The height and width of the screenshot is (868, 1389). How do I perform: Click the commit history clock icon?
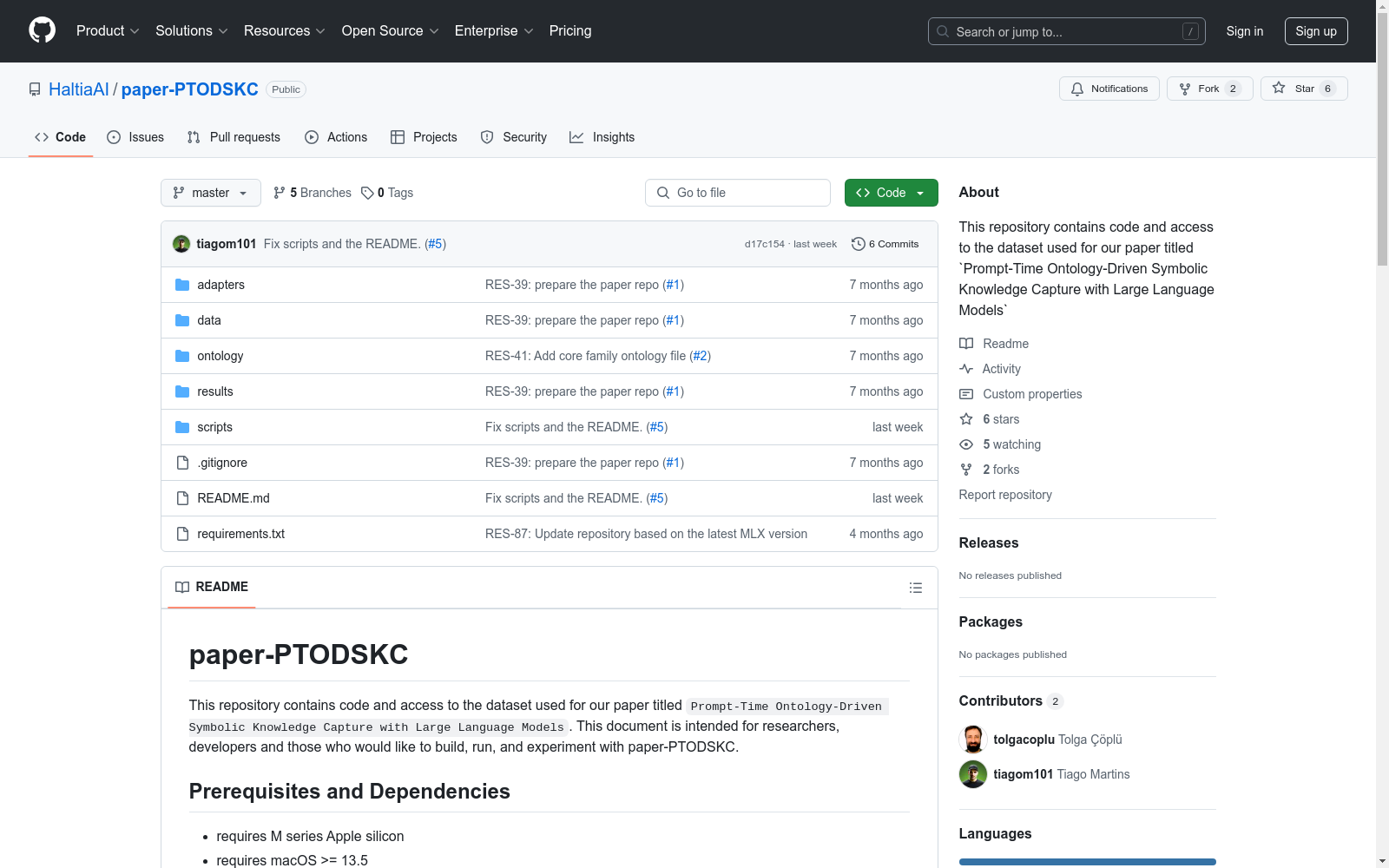[x=859, y=244]
